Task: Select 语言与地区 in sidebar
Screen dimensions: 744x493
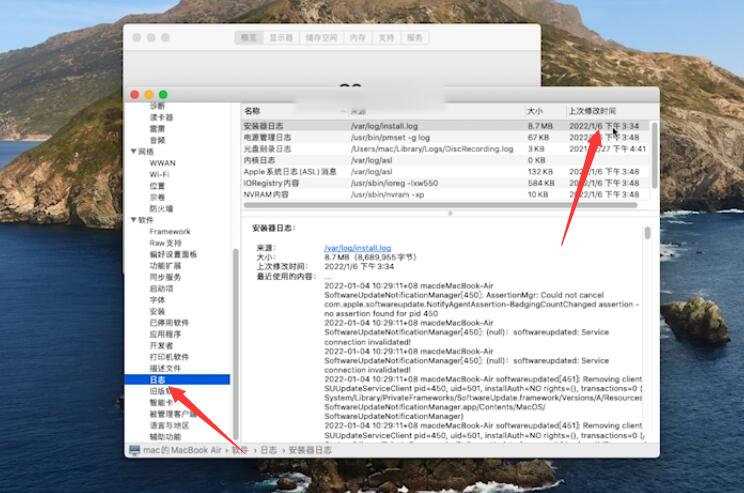Action: pos(169,425)
